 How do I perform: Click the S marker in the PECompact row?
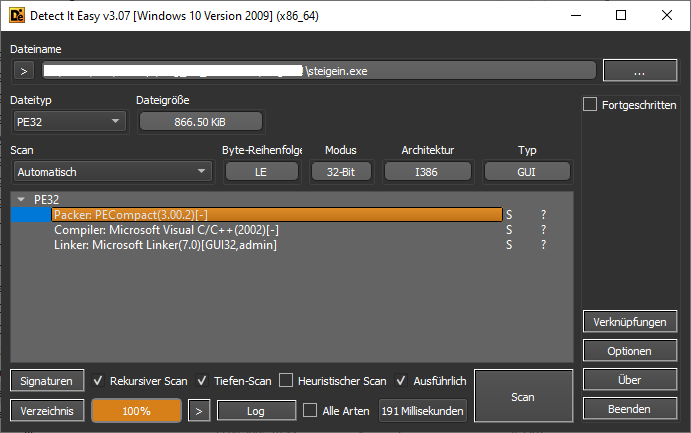pos(509,214)
